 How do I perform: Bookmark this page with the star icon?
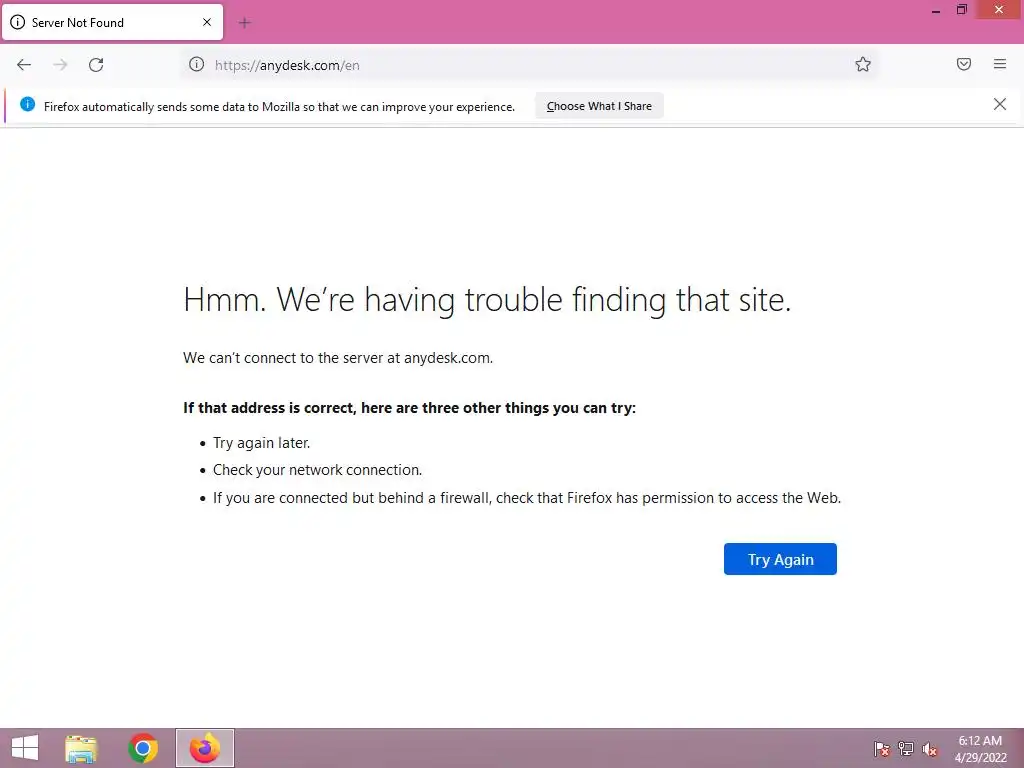coord(863,64)
